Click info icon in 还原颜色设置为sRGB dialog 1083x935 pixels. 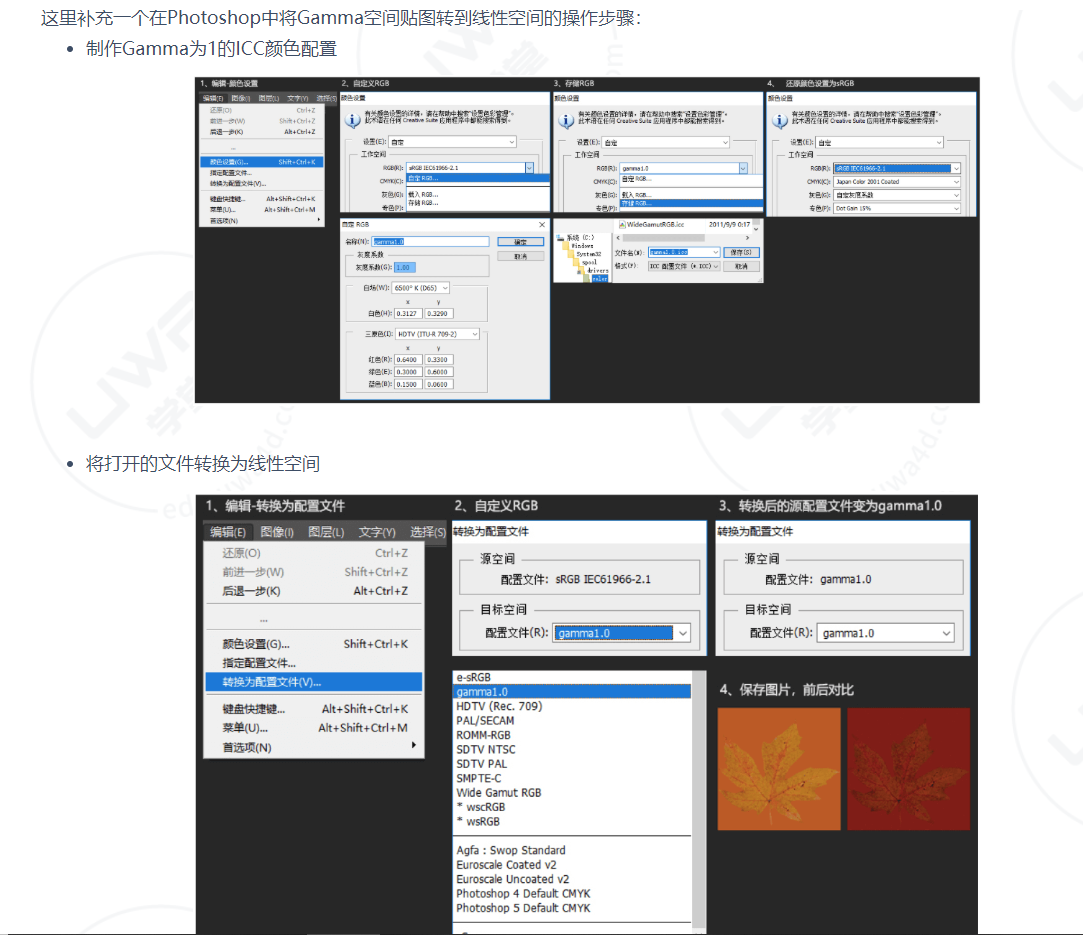point(780,121)
